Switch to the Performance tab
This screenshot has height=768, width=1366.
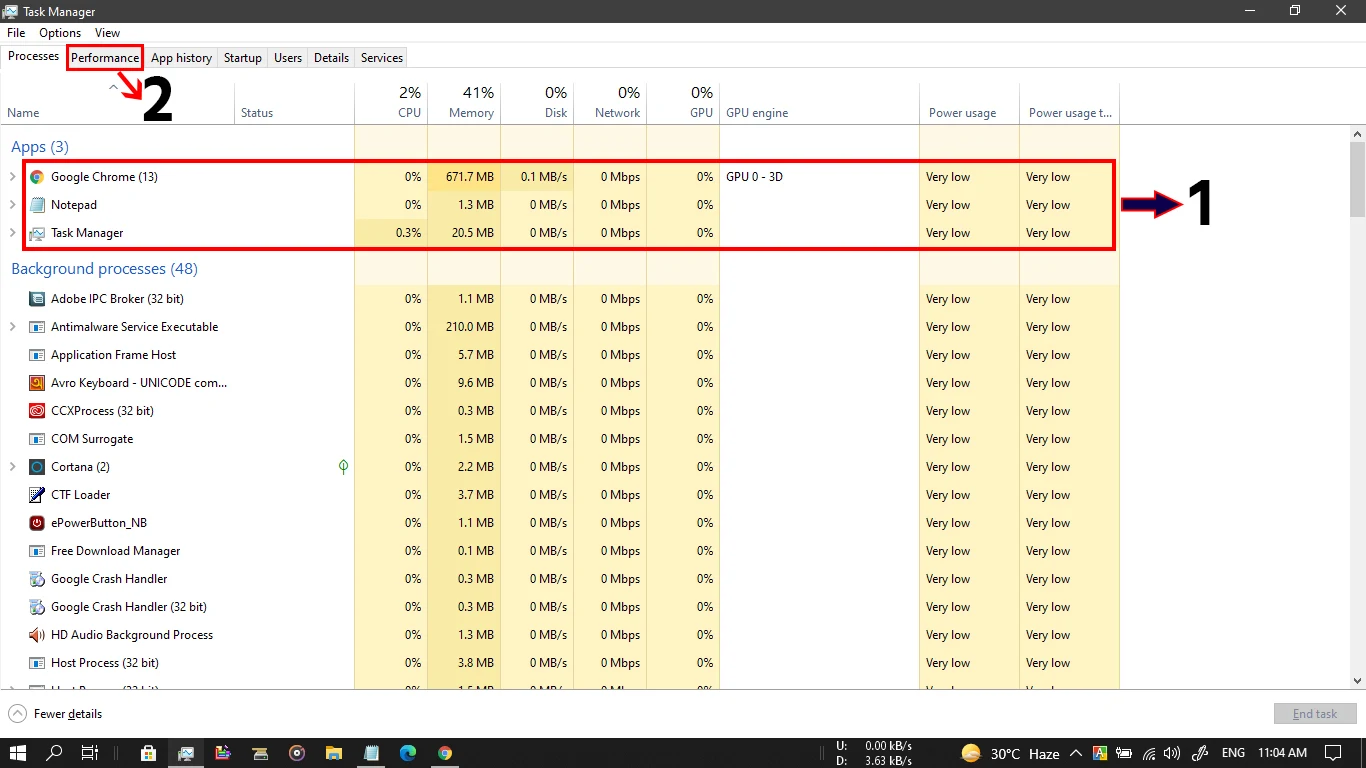tap(105, 58)
